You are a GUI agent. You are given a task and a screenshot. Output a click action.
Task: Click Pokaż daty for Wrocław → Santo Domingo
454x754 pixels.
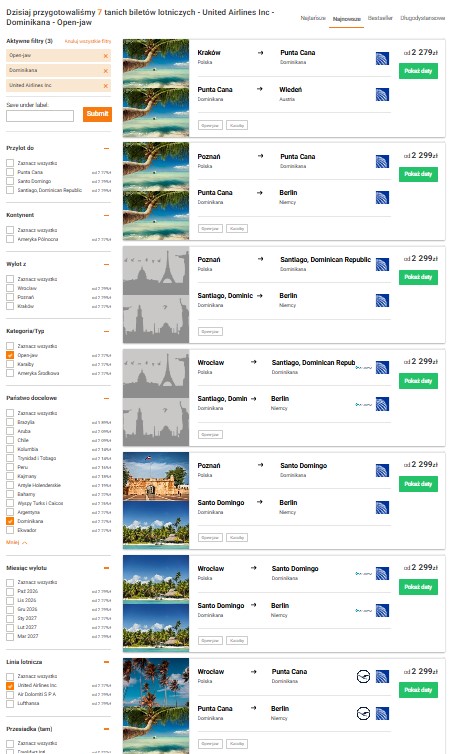[418, 587]
